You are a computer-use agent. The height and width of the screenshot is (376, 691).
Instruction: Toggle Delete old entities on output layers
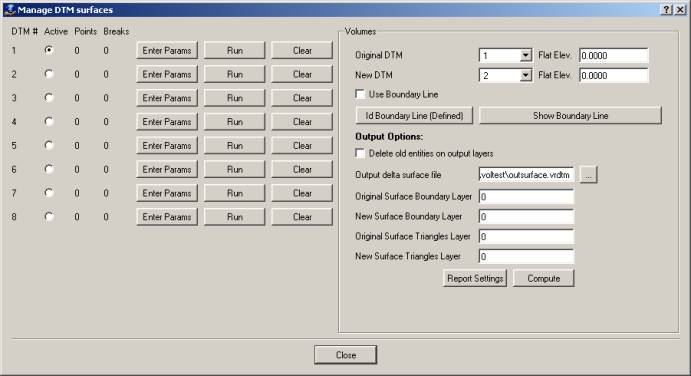[360, 153]
